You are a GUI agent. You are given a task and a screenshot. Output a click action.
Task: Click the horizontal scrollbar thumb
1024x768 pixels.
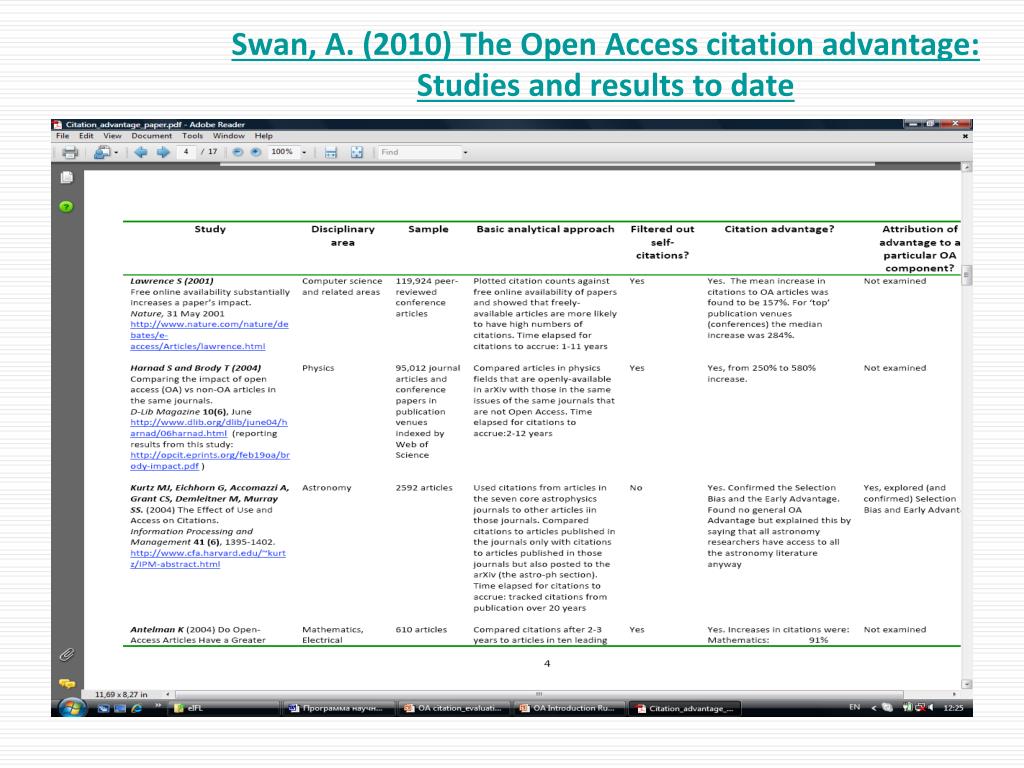tap(539, 694)
